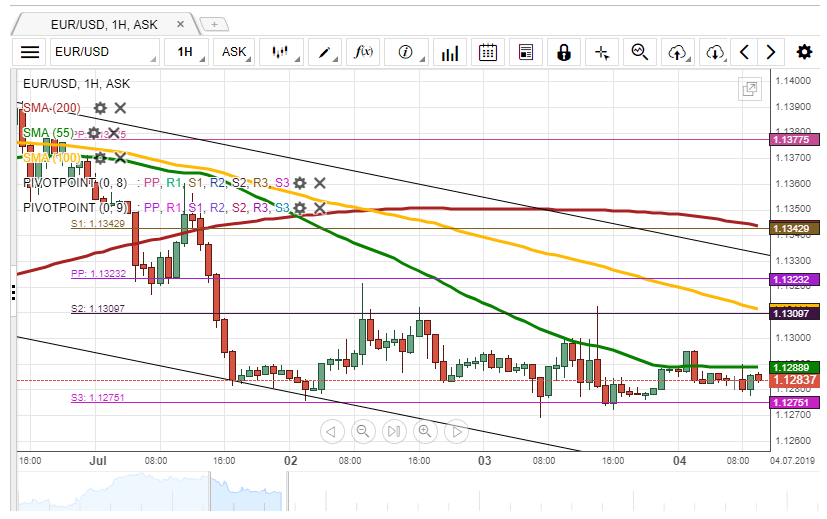Select the EUR/USD, 1H, ASK tab

pyautogui.click(x=104, y=24)
